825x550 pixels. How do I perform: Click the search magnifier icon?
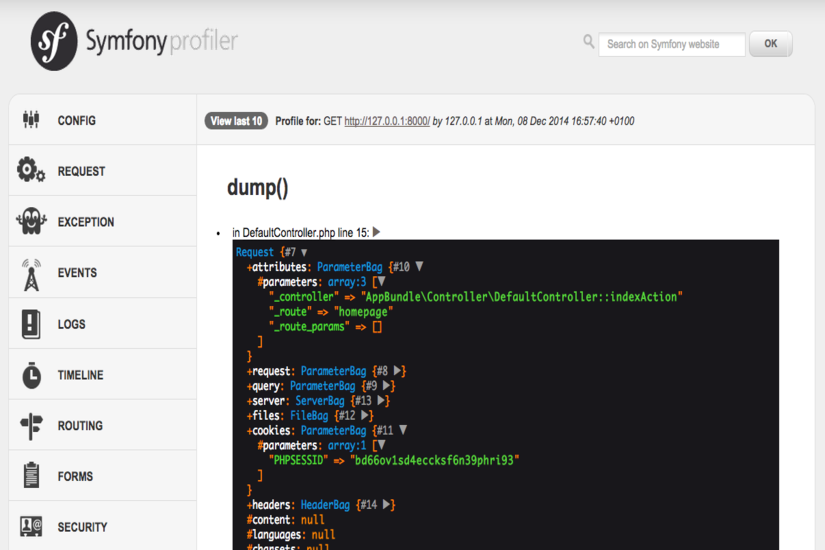click(588, 42)
